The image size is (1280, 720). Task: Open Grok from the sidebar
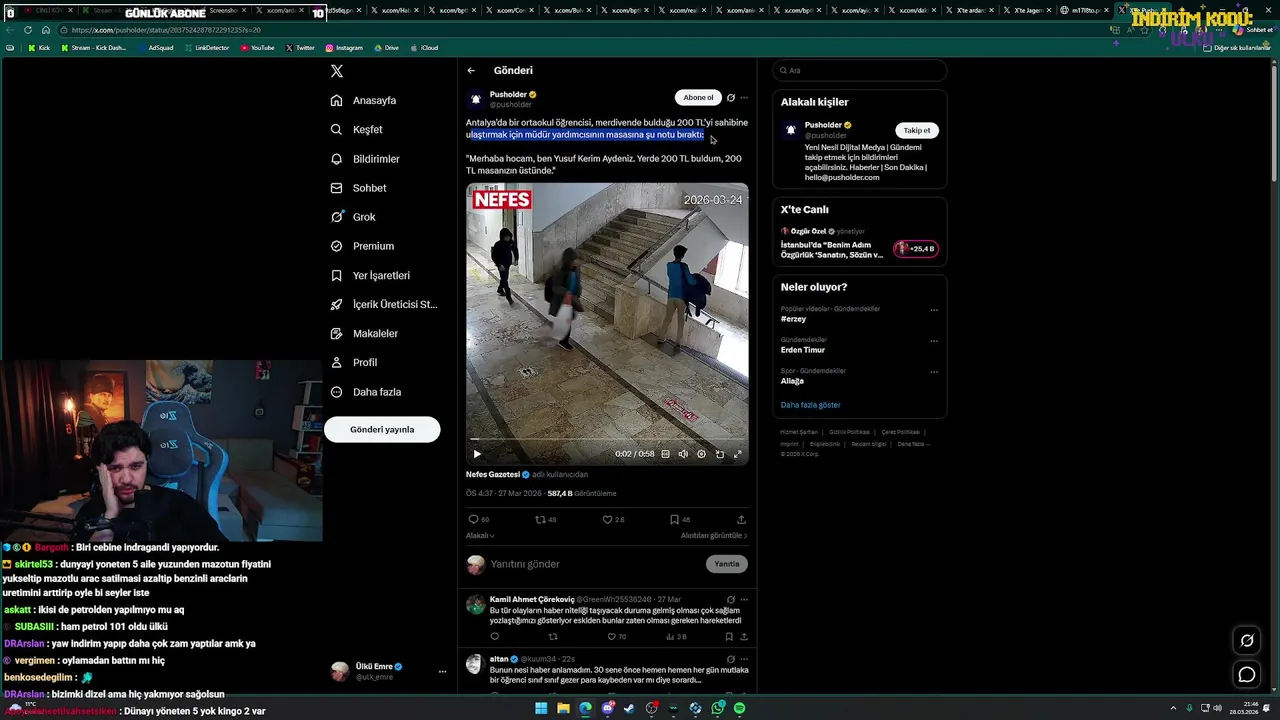tap(353, 217)
